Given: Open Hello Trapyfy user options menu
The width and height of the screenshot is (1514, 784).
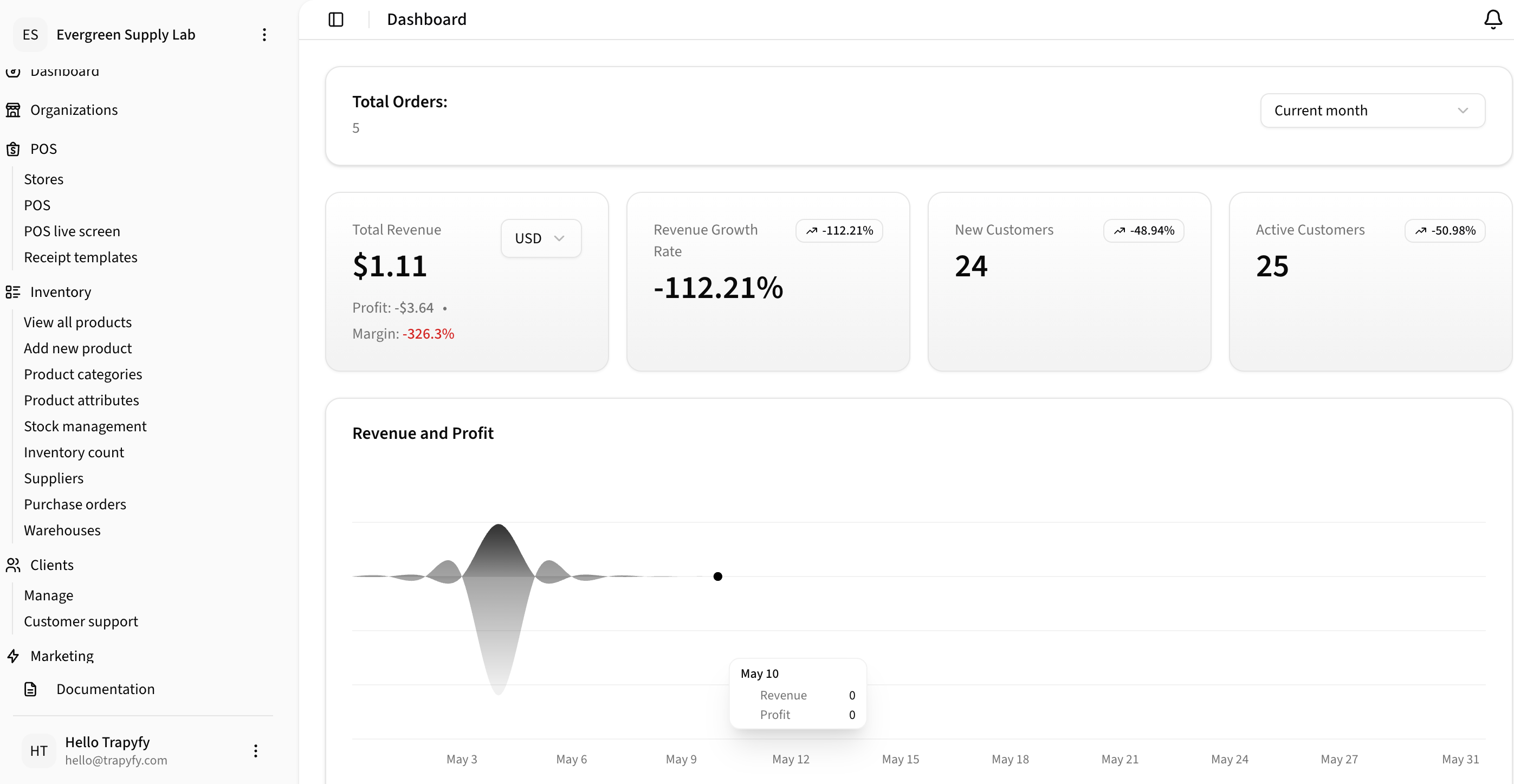Looking at the screenshot, I should [x=256, y=750].
